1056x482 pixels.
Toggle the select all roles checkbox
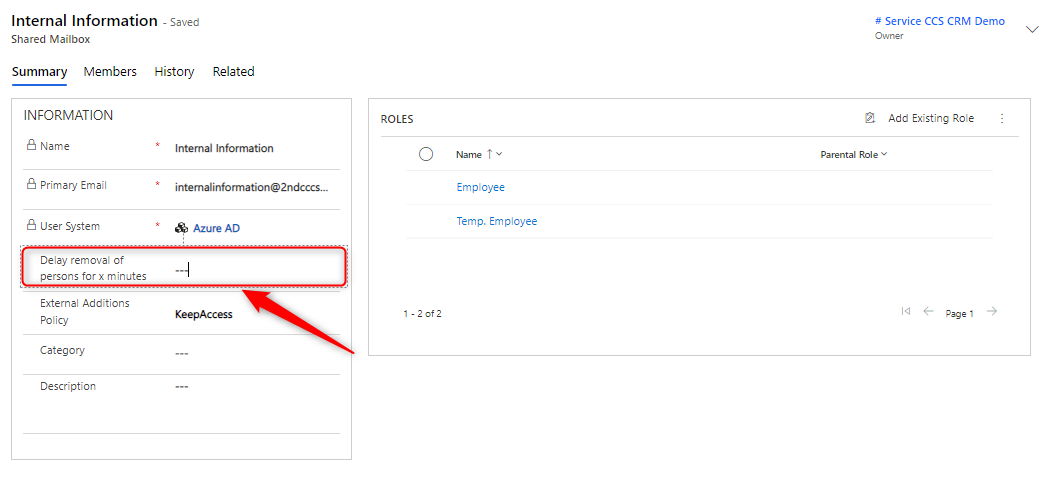[x=426, y=154]
